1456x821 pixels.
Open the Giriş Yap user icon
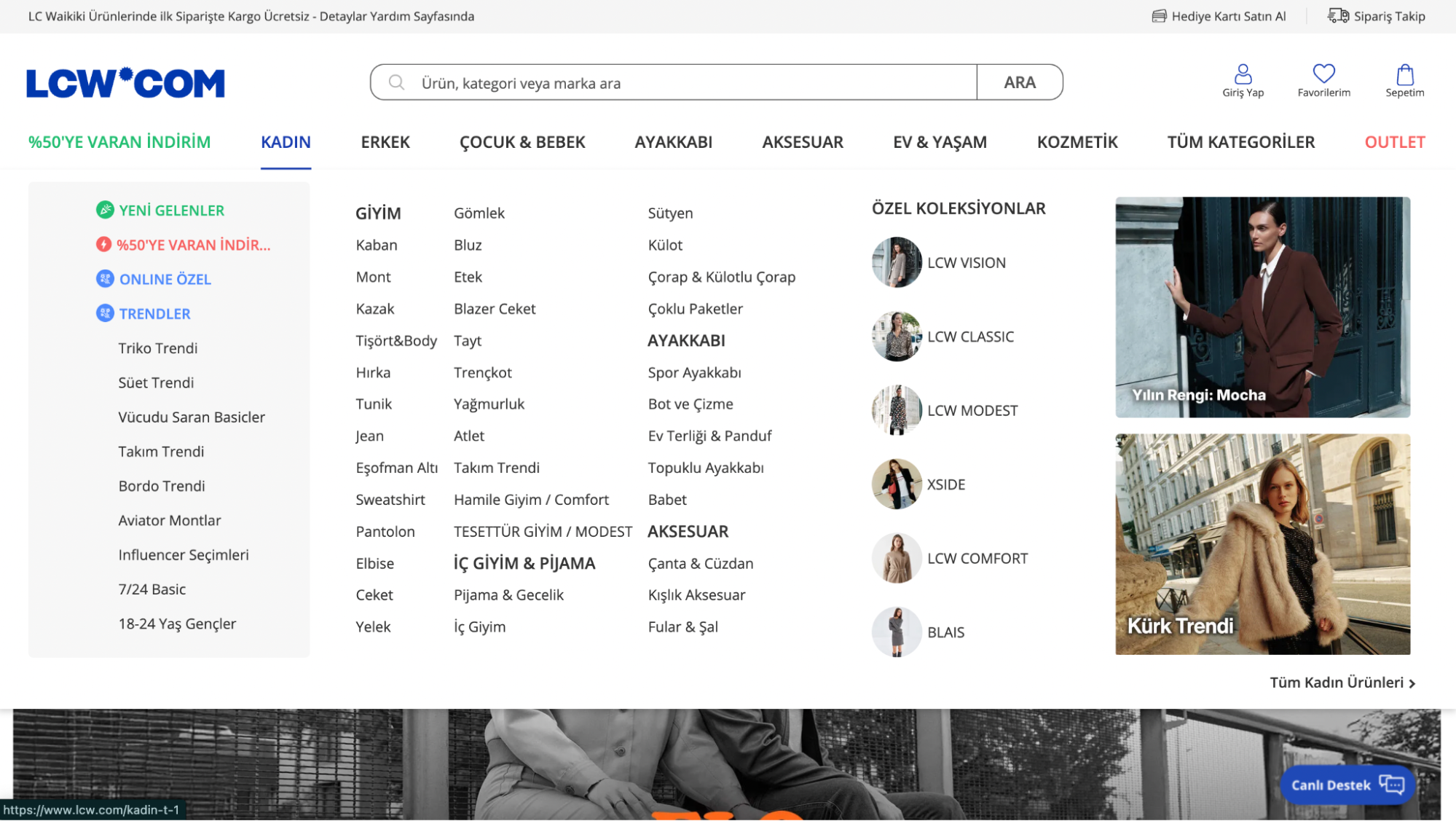[x=1243, y=74]
